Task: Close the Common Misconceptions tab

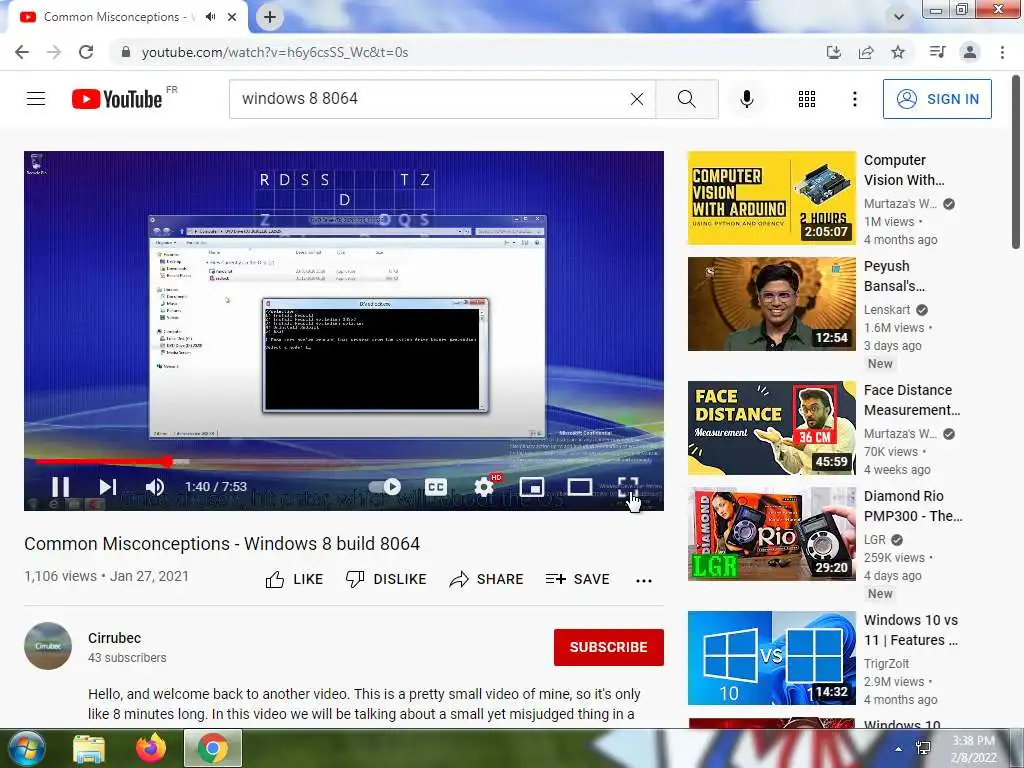Action: [232, 17]
